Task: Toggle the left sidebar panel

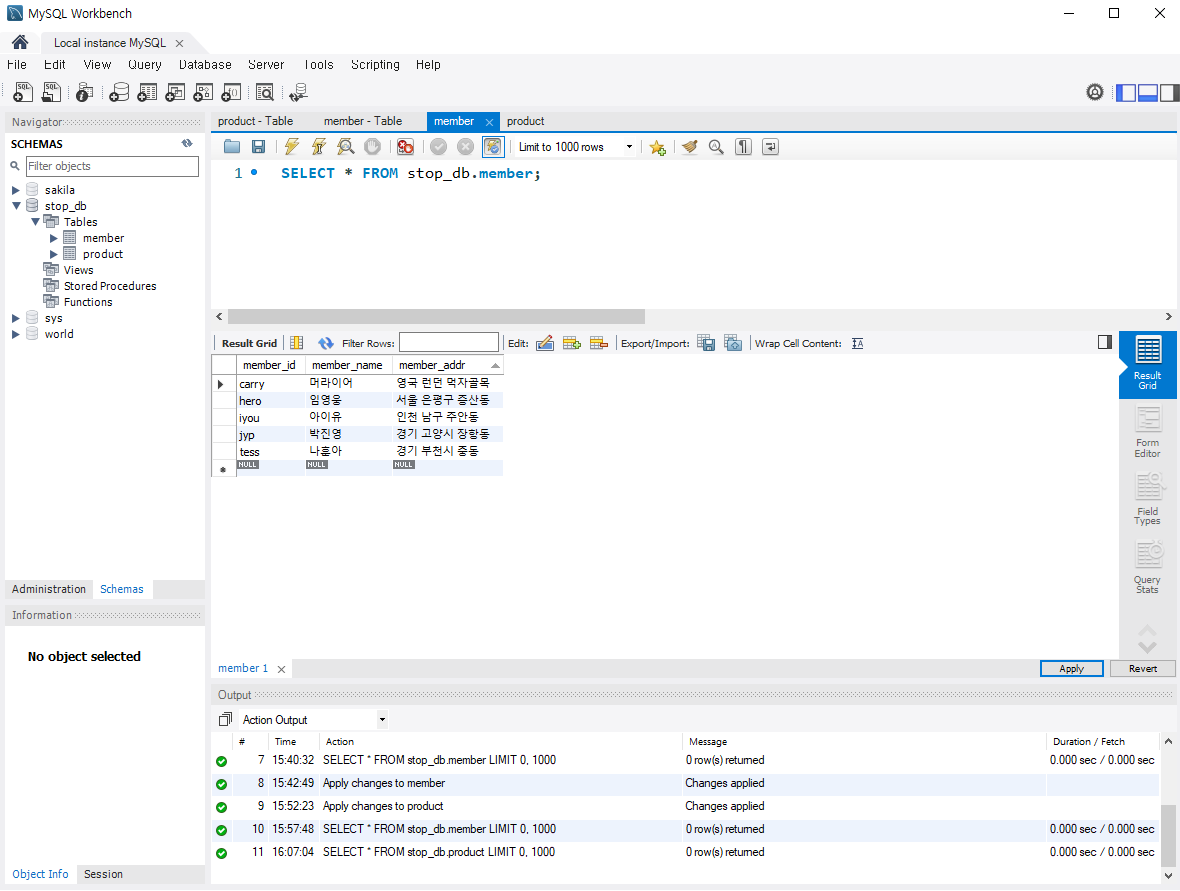Action: pos(1126,93)
